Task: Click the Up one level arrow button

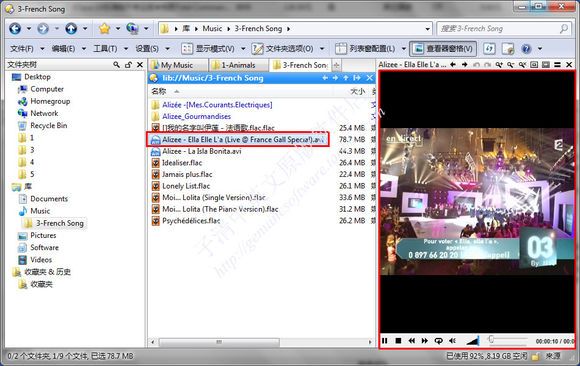Action: click(x=71, y=28)
